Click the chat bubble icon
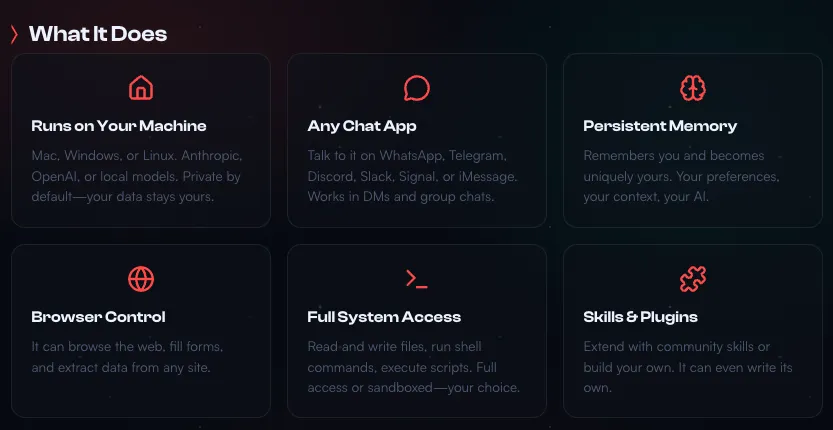This screenshot has height=430, width=833. (x=417, y=88)
